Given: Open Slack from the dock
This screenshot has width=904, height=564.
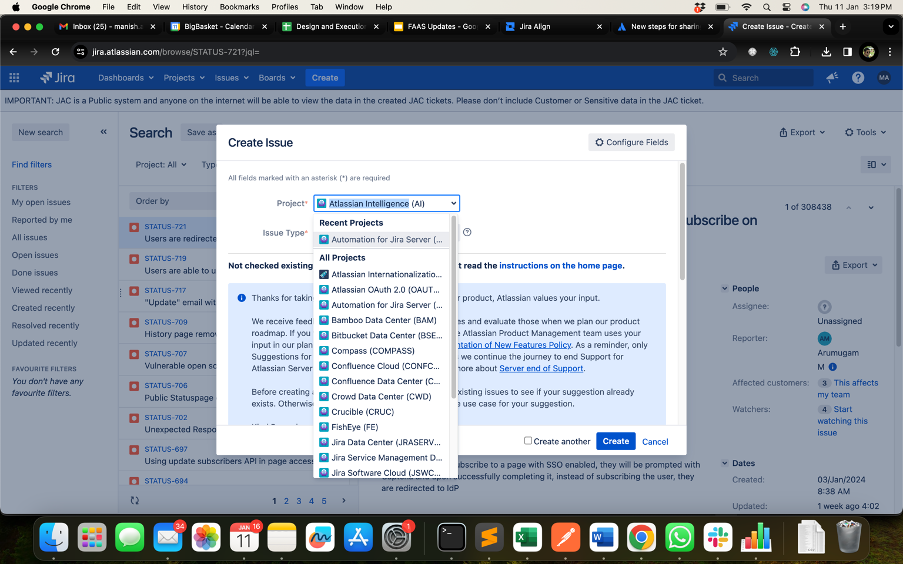Looking at the screenshot, I should click(x=718, y=537).
